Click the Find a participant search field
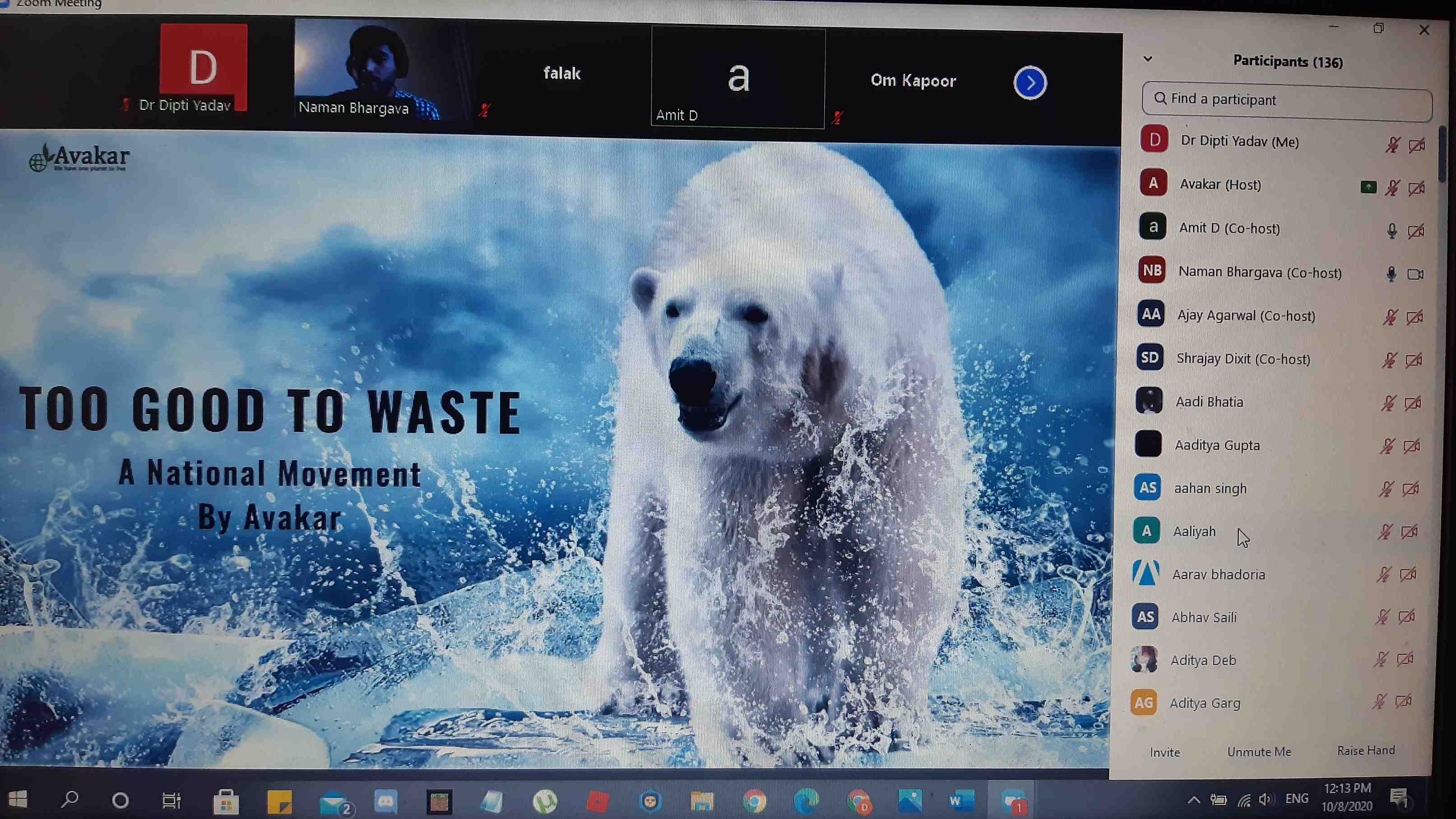 click(1286, 100)
